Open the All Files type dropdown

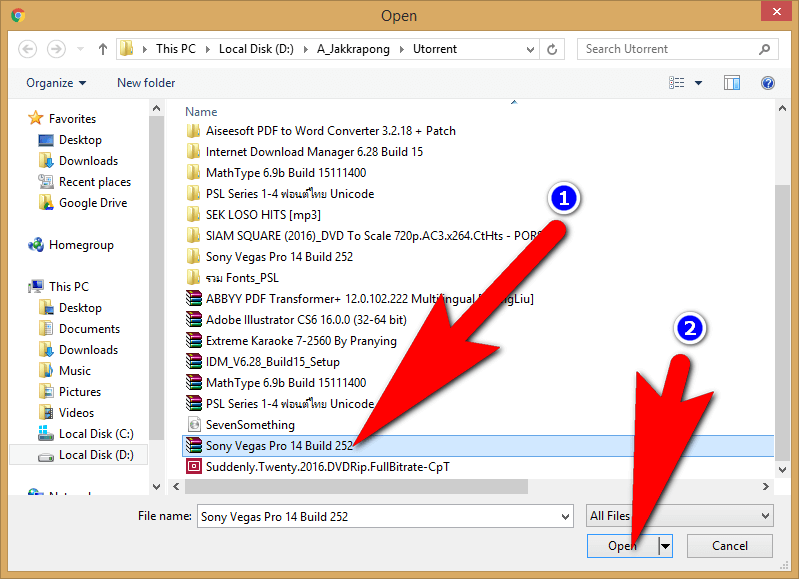click(x=679, y=516)
